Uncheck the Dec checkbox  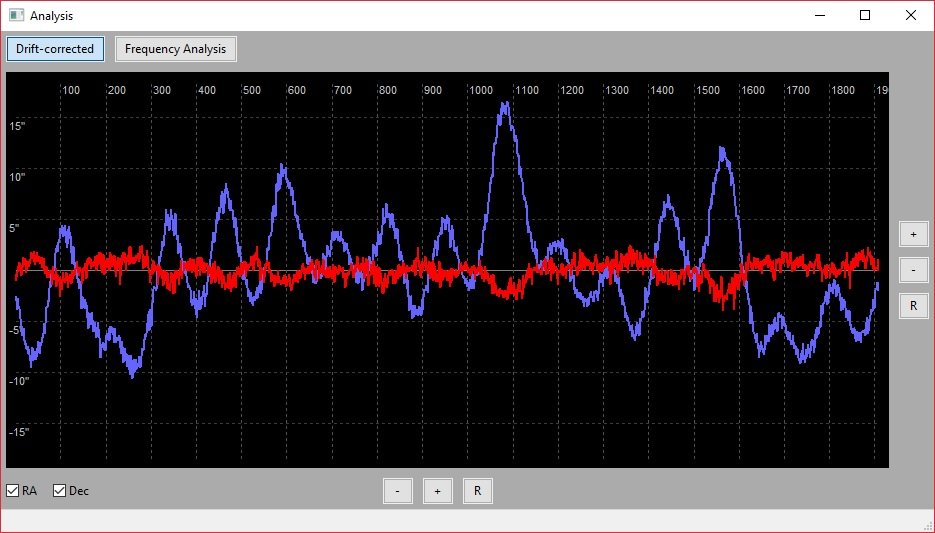pyautogui.click(x=59, y=491)
